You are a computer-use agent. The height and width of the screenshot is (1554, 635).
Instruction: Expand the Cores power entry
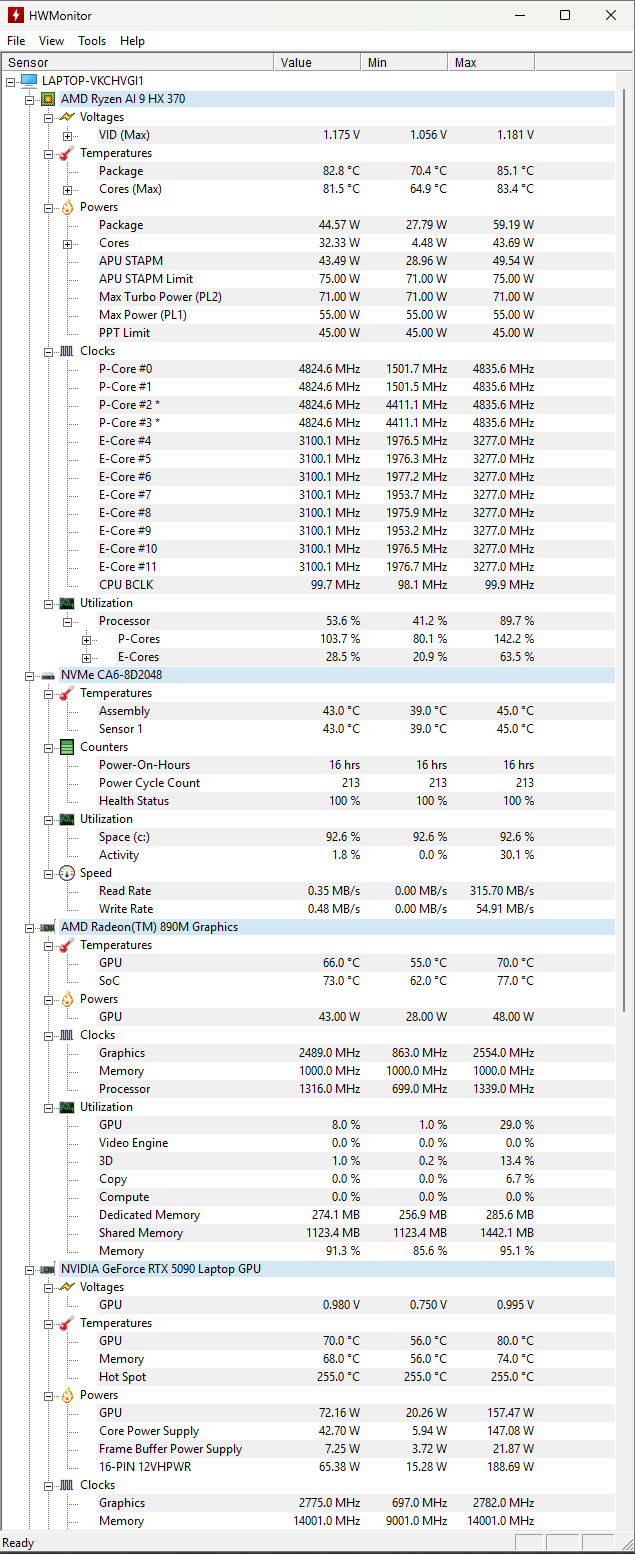(x=67, y=243)
